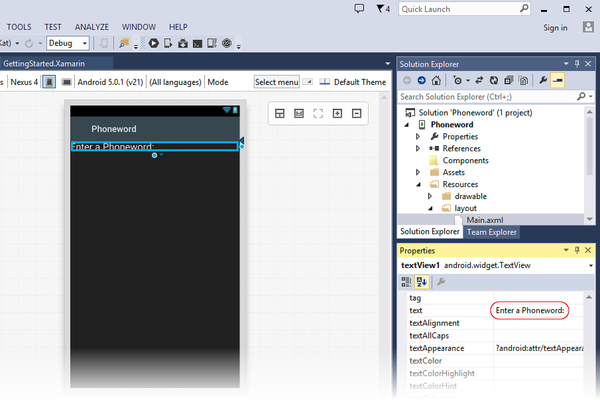Click the zoom in icon in designer toolbar
This screenshot has height=400, width=600.
337,114
